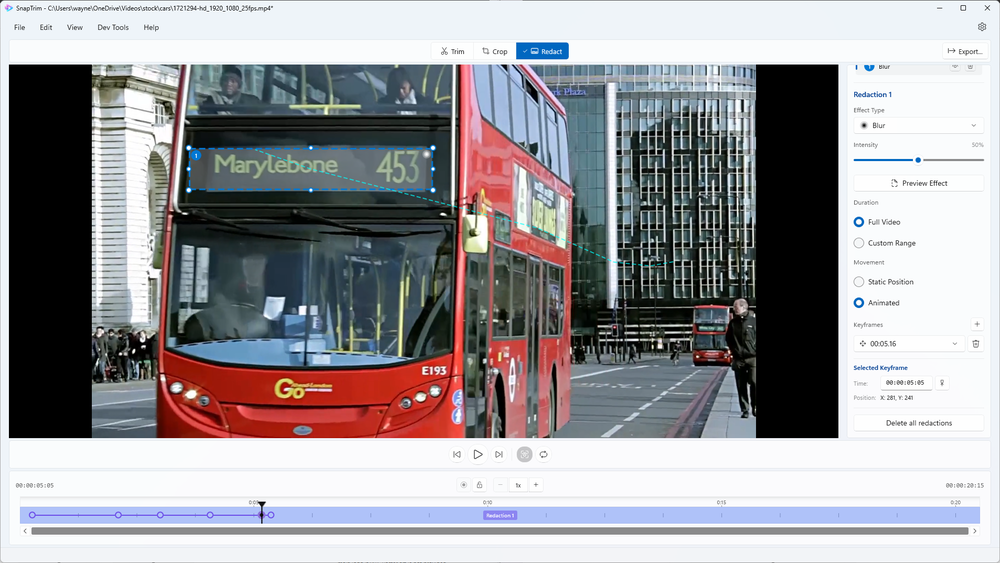The width and height of the screenshot is (1000, 563).
Task: Click the timeline lock icon
Action: 479,485
